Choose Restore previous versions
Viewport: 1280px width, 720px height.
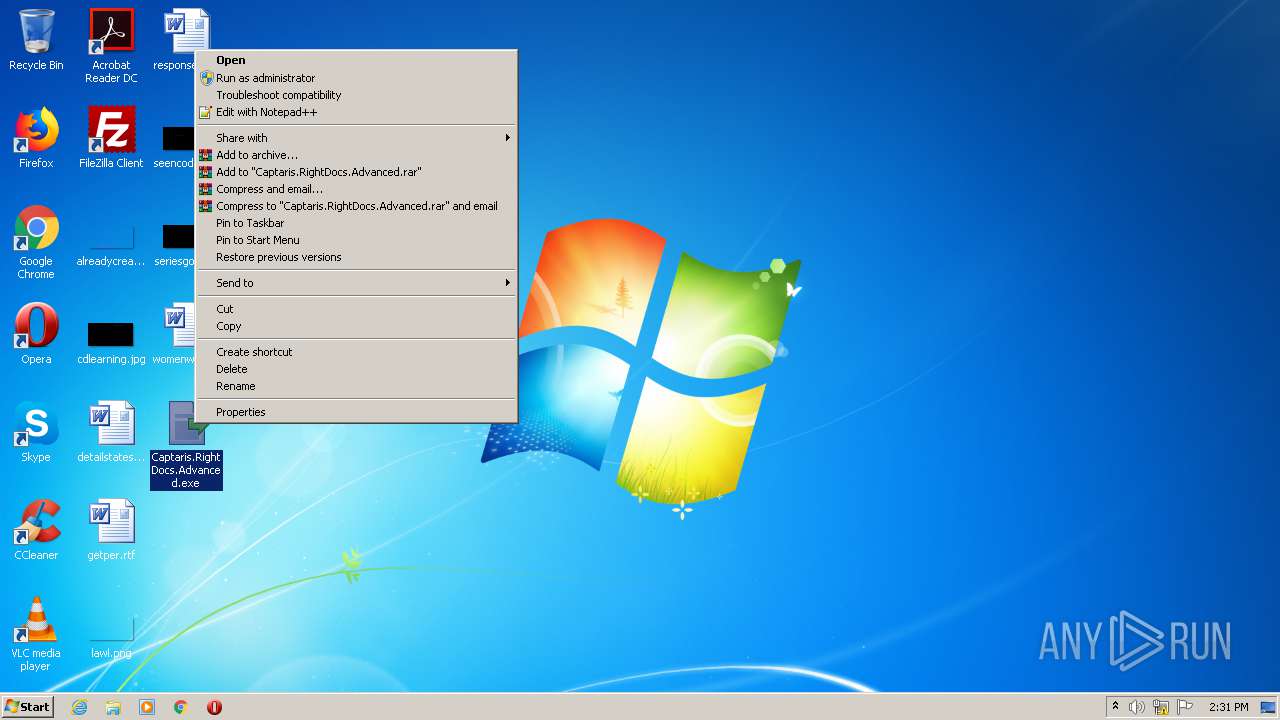[x=356, y=257]
